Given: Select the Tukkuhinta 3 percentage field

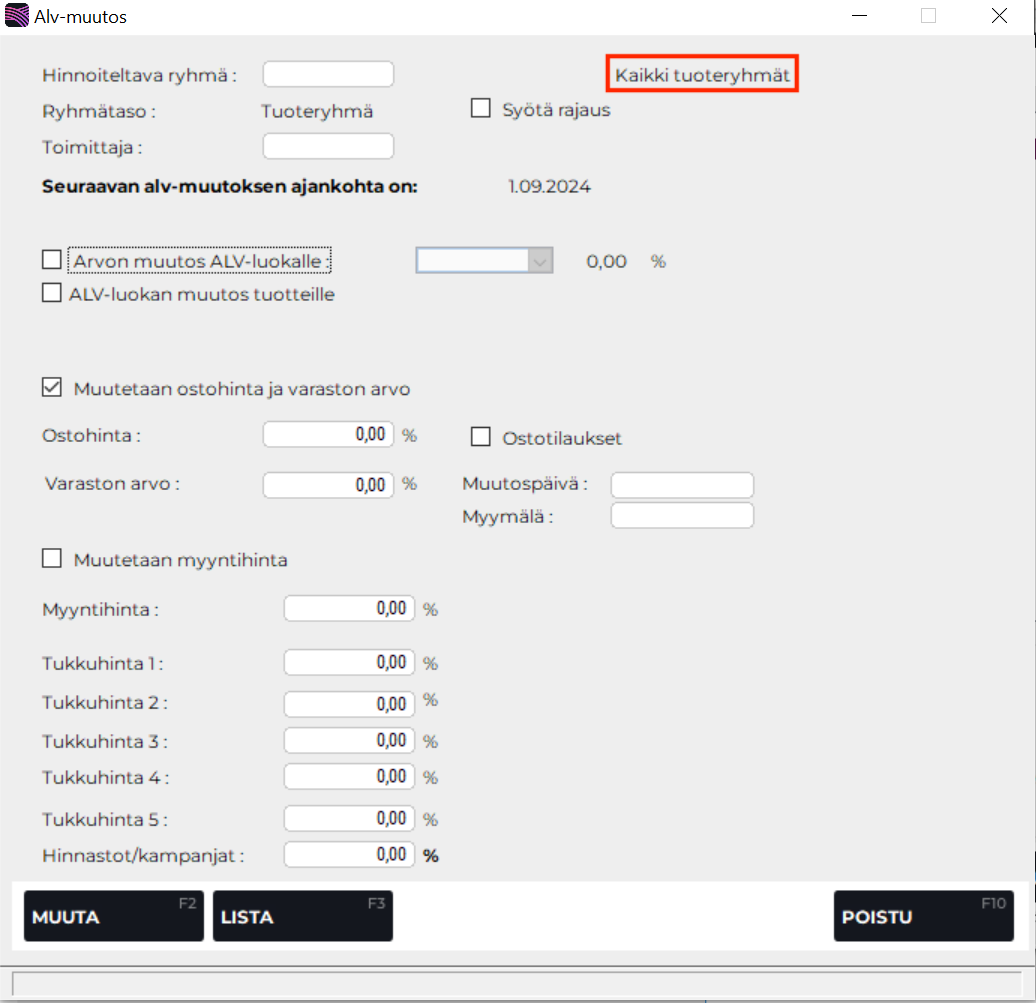Looking at the screenshot, I should tap(349, 741).
